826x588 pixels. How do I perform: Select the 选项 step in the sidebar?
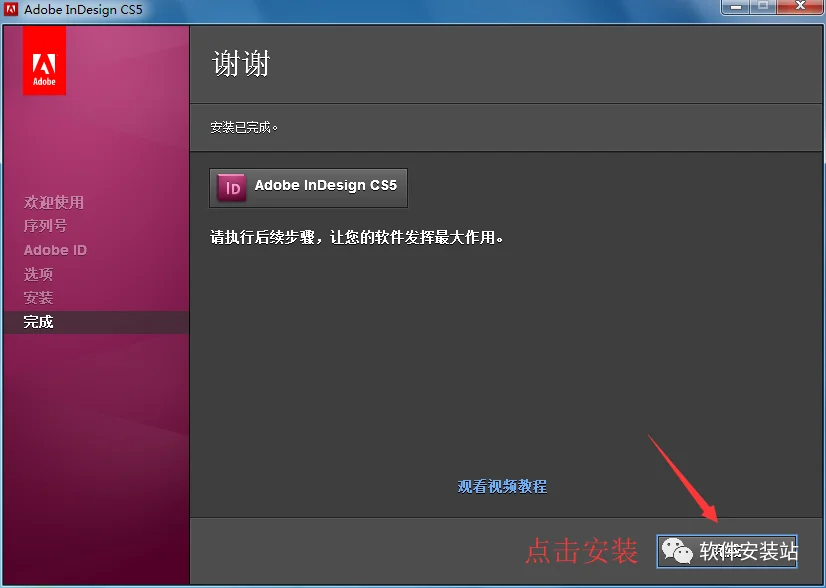[x=38, y=274]
